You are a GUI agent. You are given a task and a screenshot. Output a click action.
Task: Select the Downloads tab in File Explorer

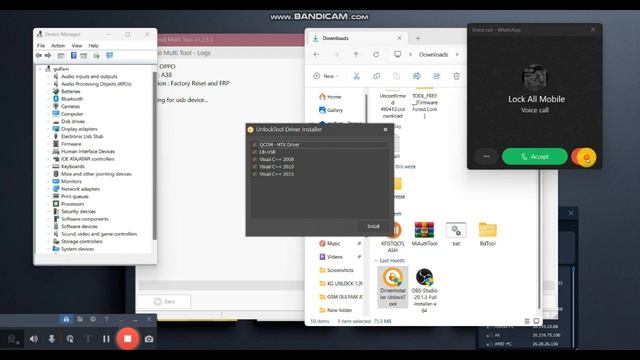pyautogui.click(x=355, y=38)
